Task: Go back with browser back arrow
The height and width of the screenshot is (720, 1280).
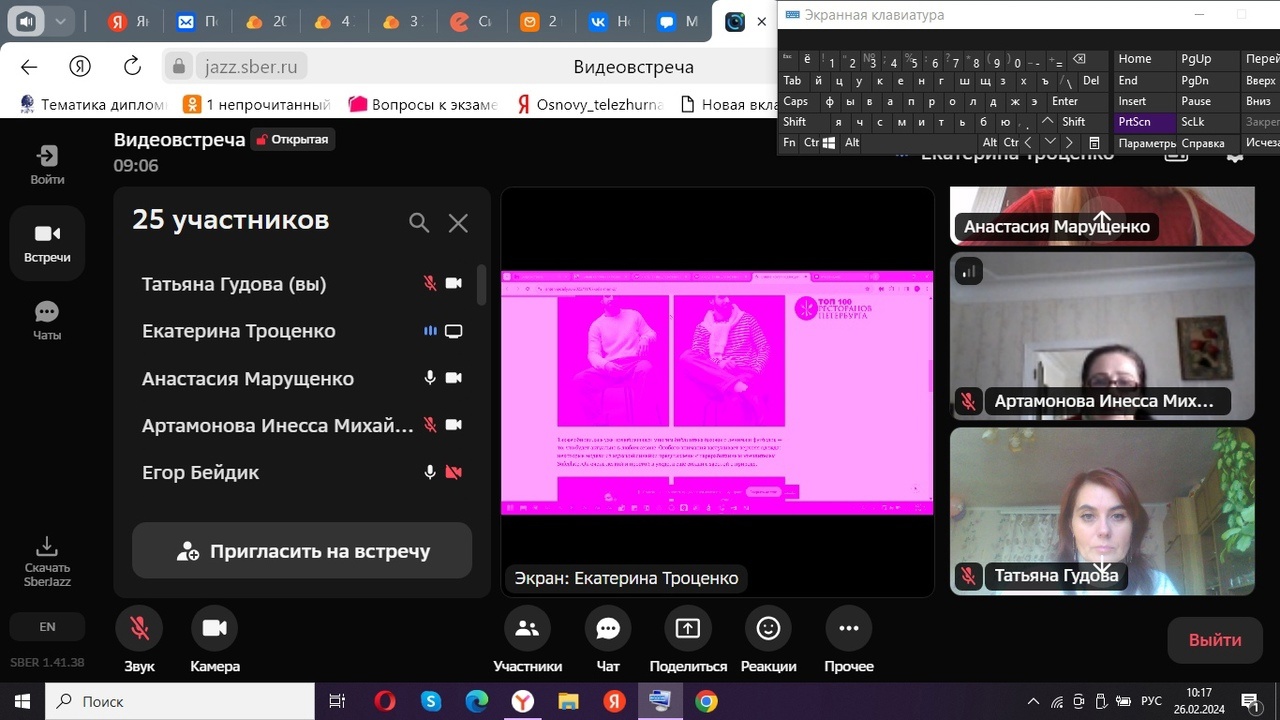Action: [29, 67]
